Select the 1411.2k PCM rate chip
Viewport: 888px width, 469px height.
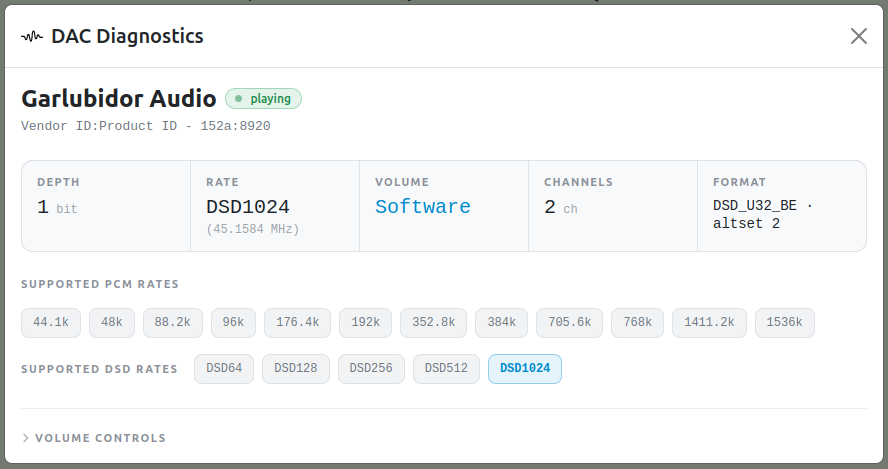point(709,322)
